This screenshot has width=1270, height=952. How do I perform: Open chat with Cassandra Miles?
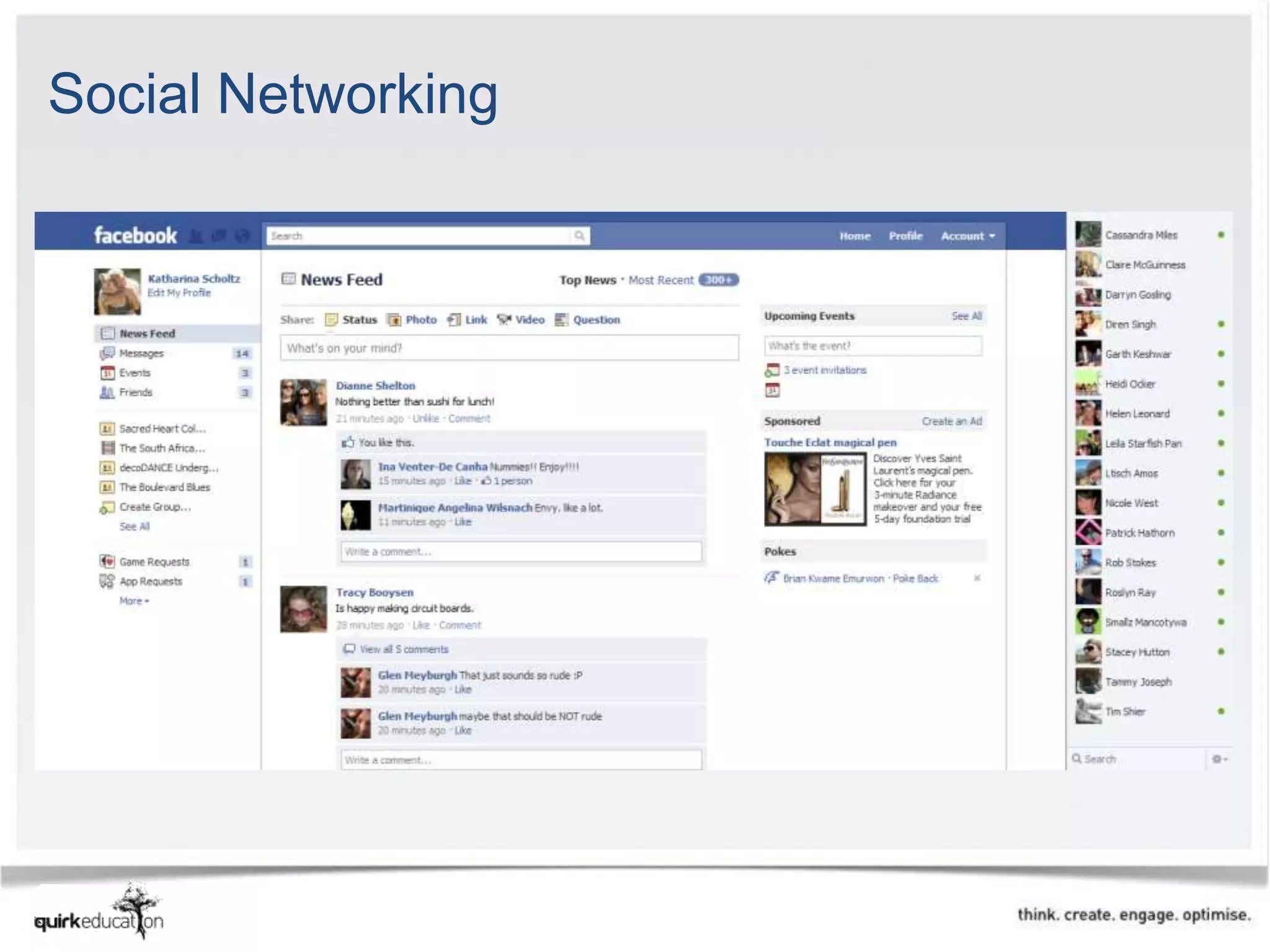coord(1151,235)
